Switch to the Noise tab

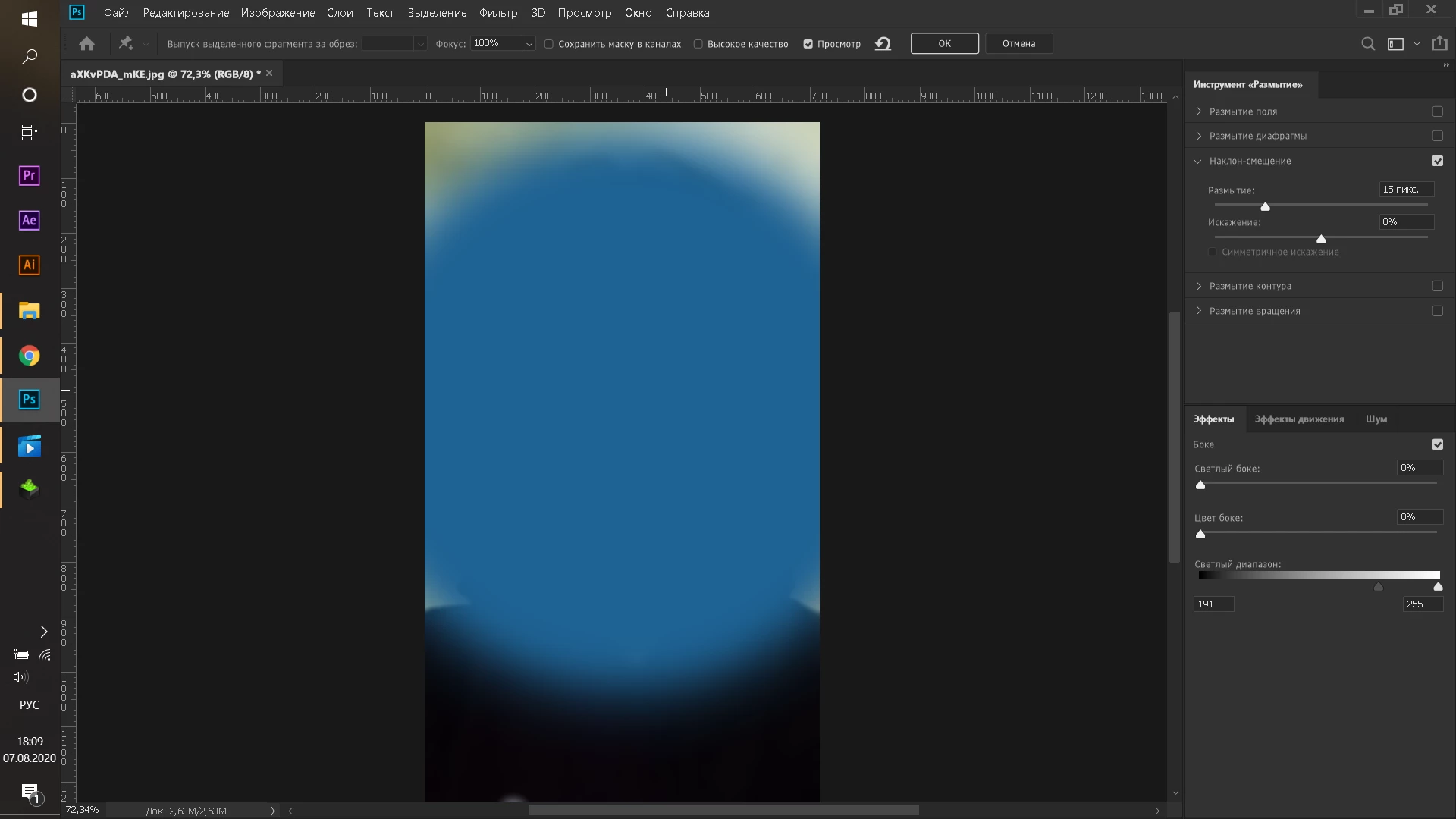click(1376, 419)
